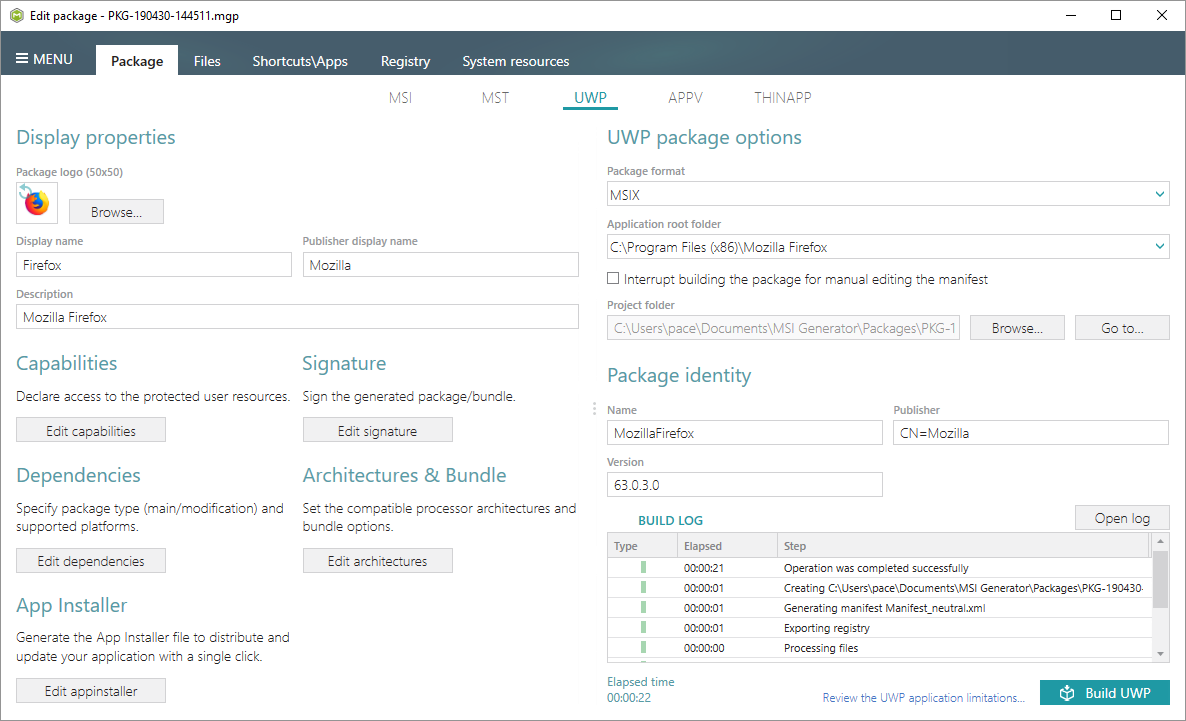1186x721 pixels.
Task: Click the Version field
Action: tap(745, 485)
